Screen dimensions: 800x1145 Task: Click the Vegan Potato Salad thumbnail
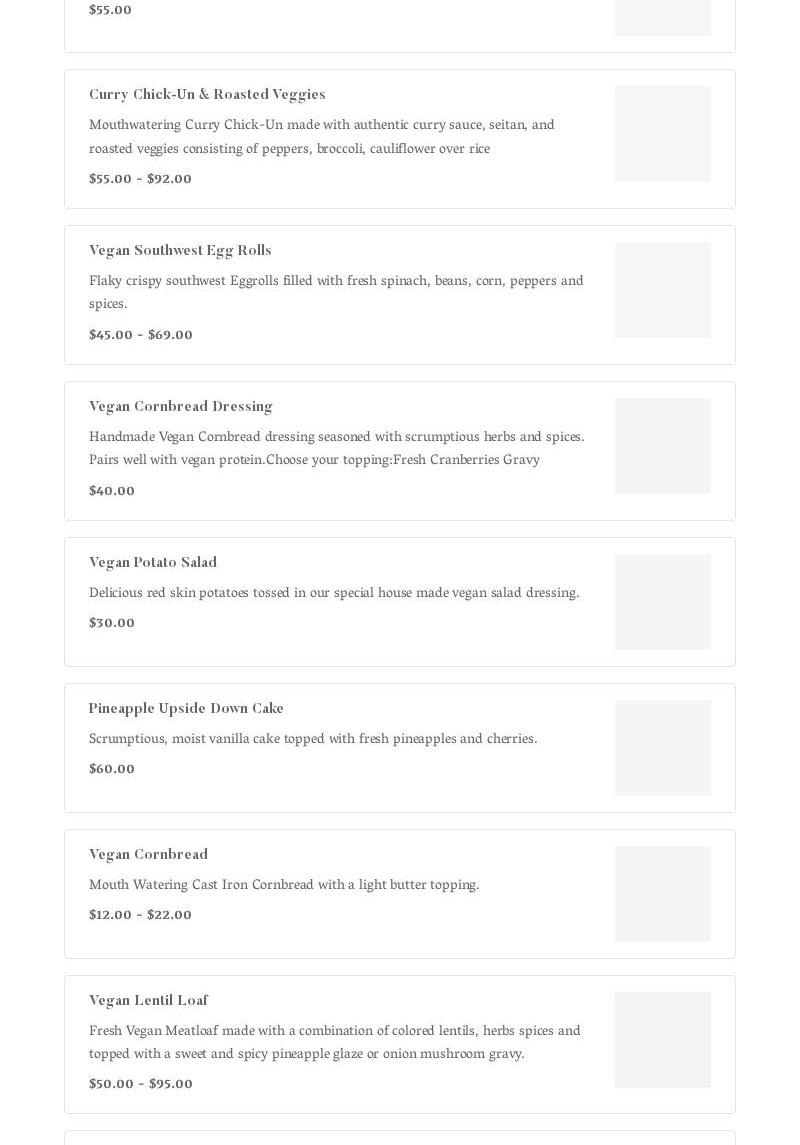[662, 602]
